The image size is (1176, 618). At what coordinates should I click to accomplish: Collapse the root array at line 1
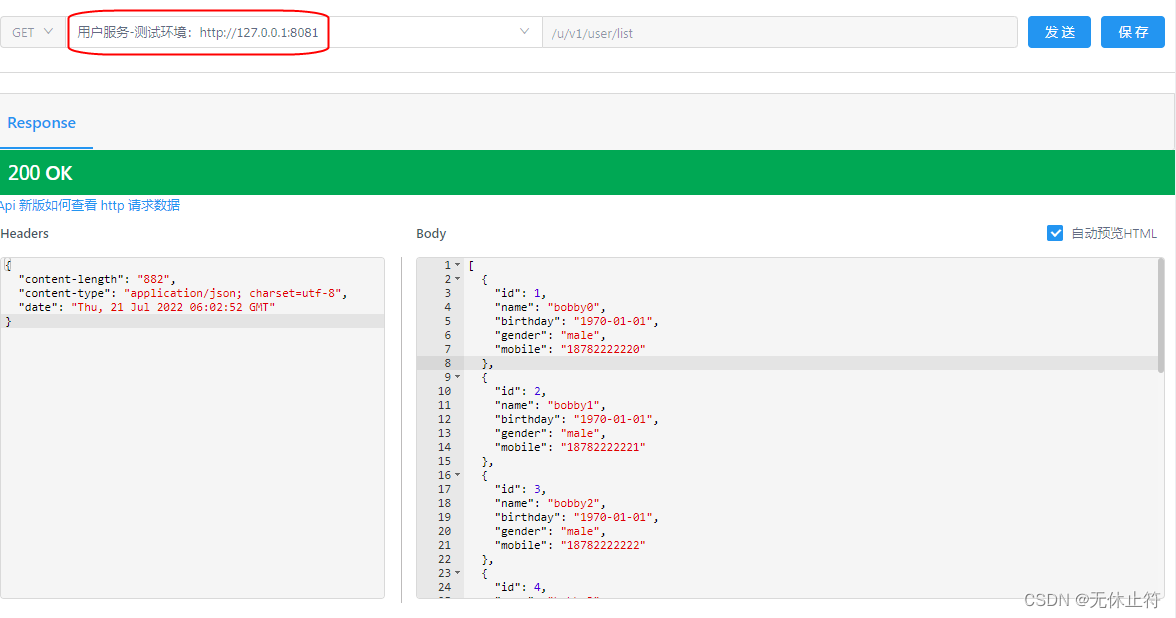458,265
